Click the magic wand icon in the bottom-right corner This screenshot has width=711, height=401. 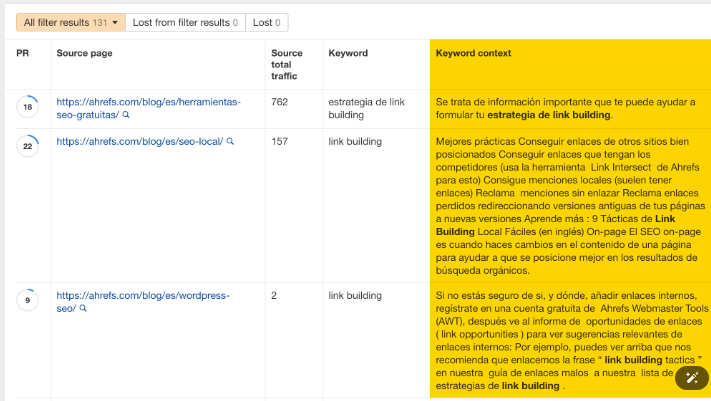pyautogui.click(x=691, y=377)
